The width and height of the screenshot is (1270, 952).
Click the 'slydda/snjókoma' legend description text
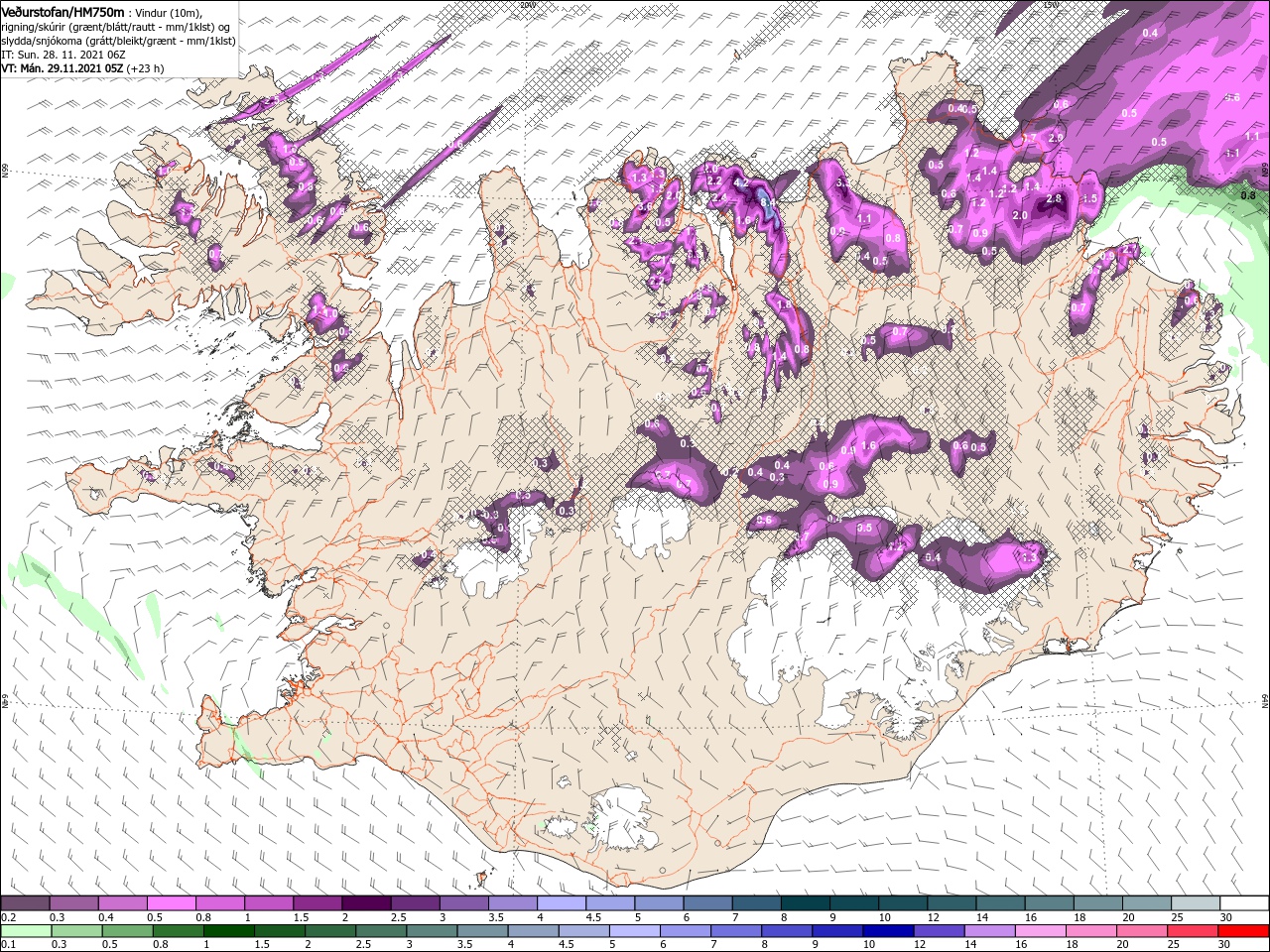pyautogui.click(x=44, y=41)
